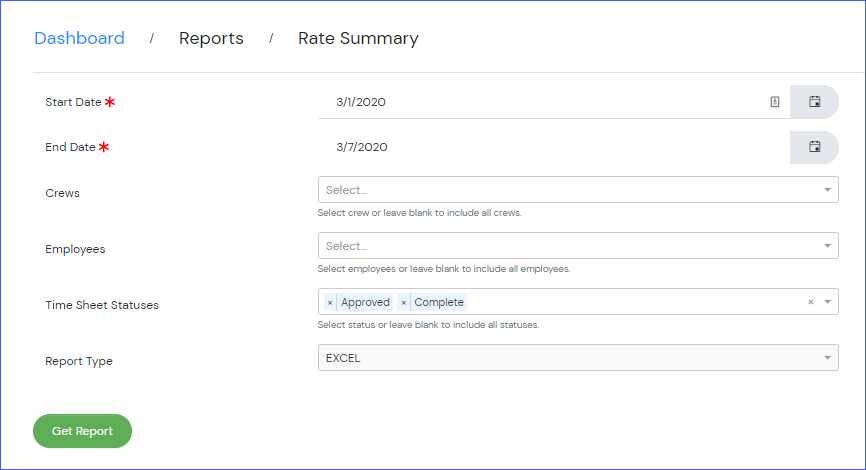Open the Start Date calendar picker
This screenshot has width=866, height=470.
click(x=814, y=102)
